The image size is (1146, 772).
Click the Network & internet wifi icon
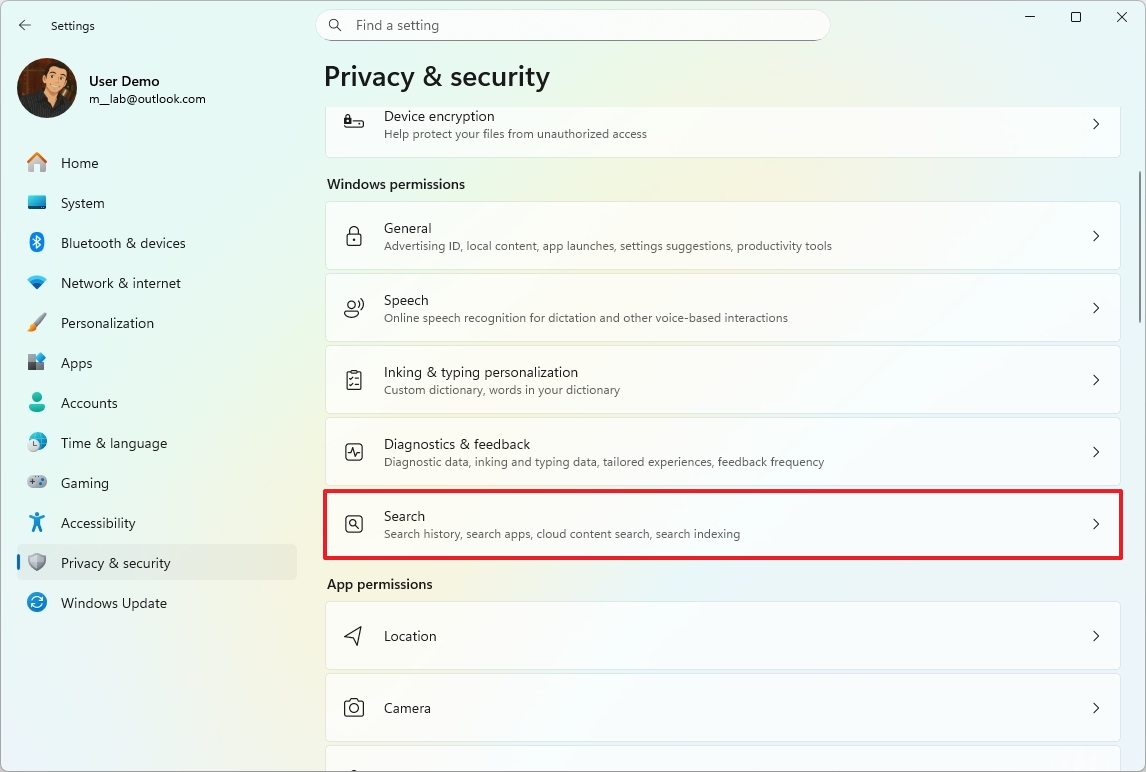point(37,283)
